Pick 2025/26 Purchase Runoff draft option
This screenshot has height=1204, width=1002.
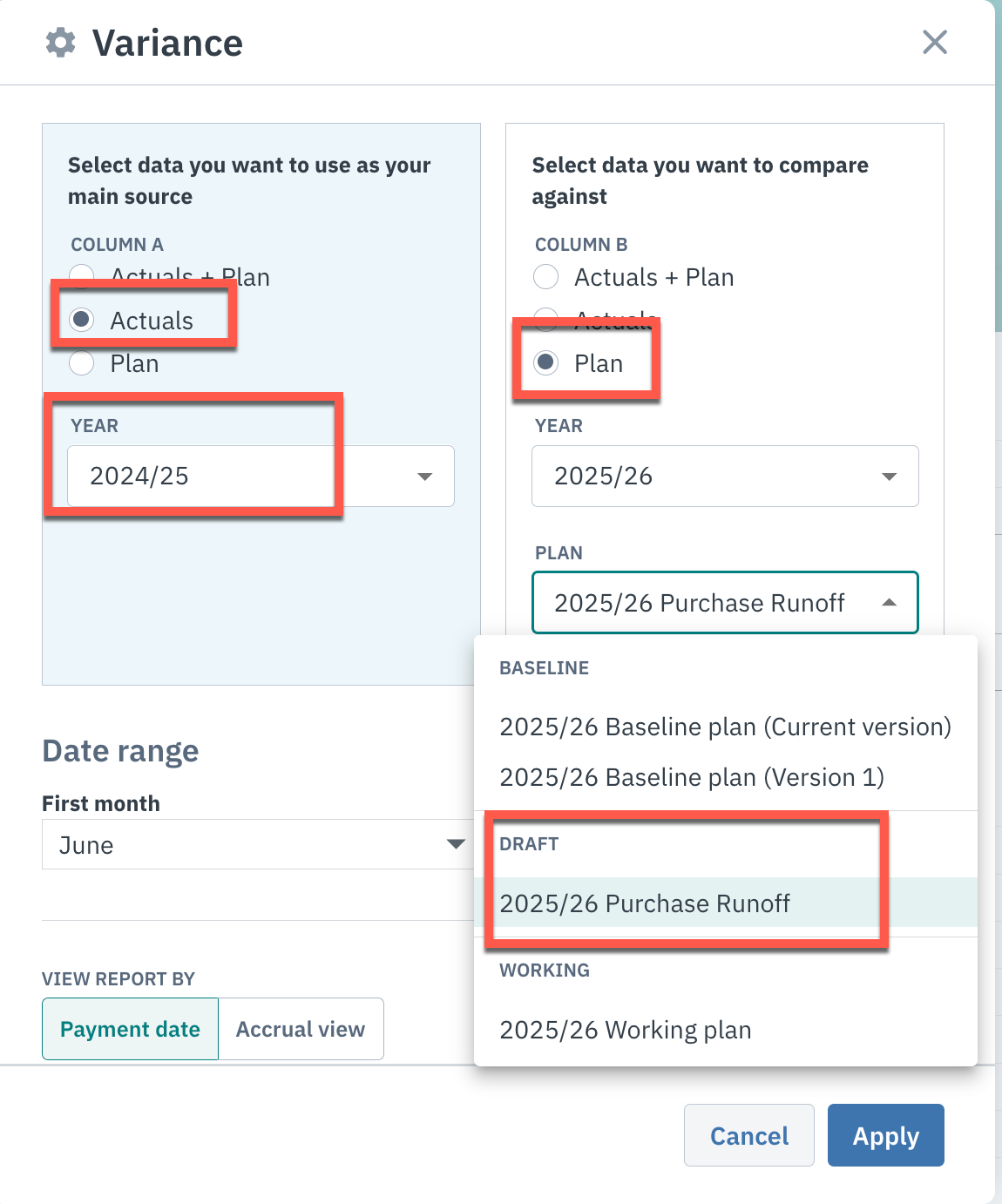(x=725, y=903)
